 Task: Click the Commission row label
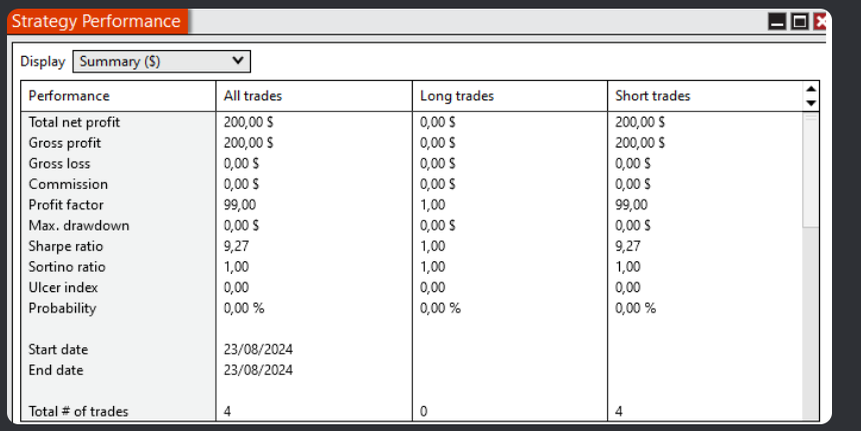coord(68,184)
